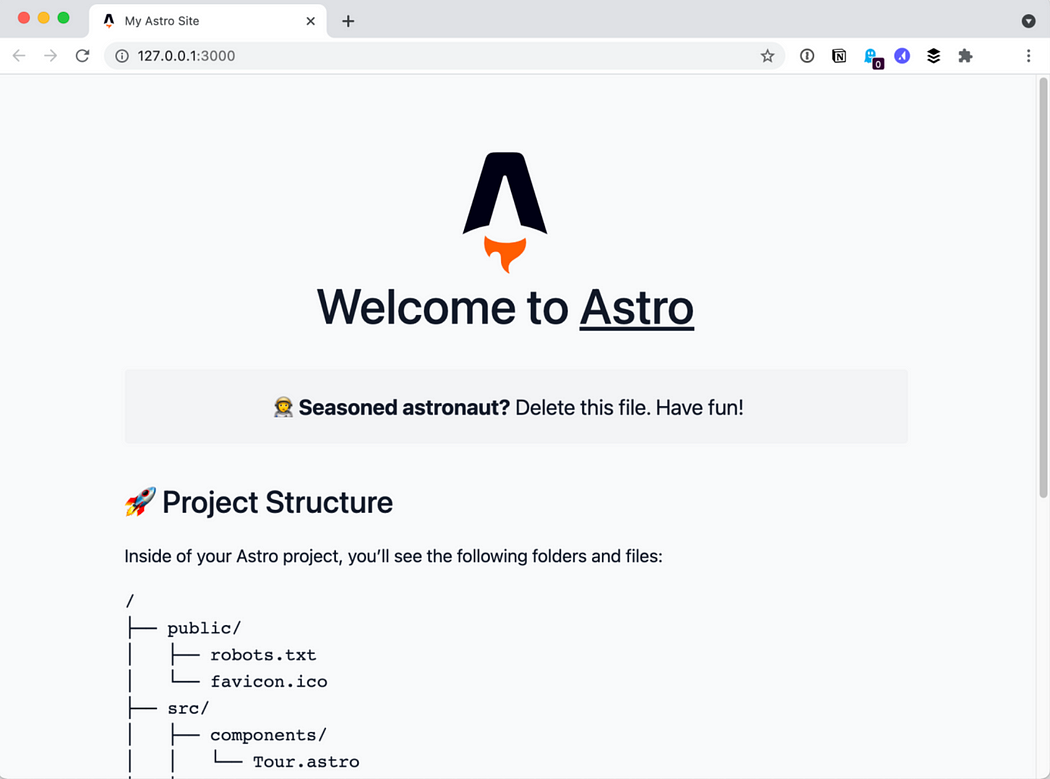Click the rocket emoji beside Project Structure
1050x779 pixels.
[x=140, y=502]
